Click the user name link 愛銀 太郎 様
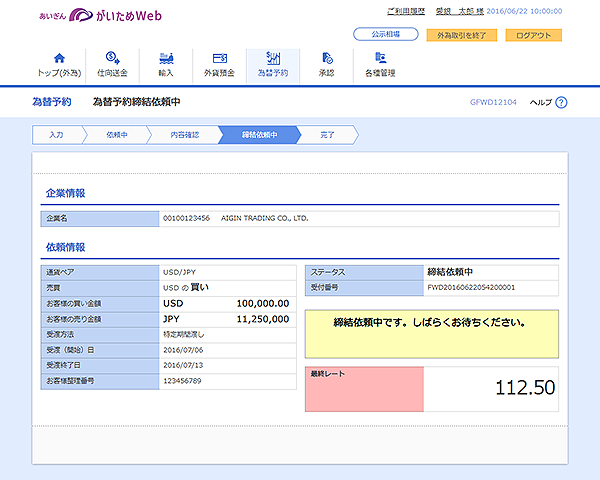 (460, 11)
